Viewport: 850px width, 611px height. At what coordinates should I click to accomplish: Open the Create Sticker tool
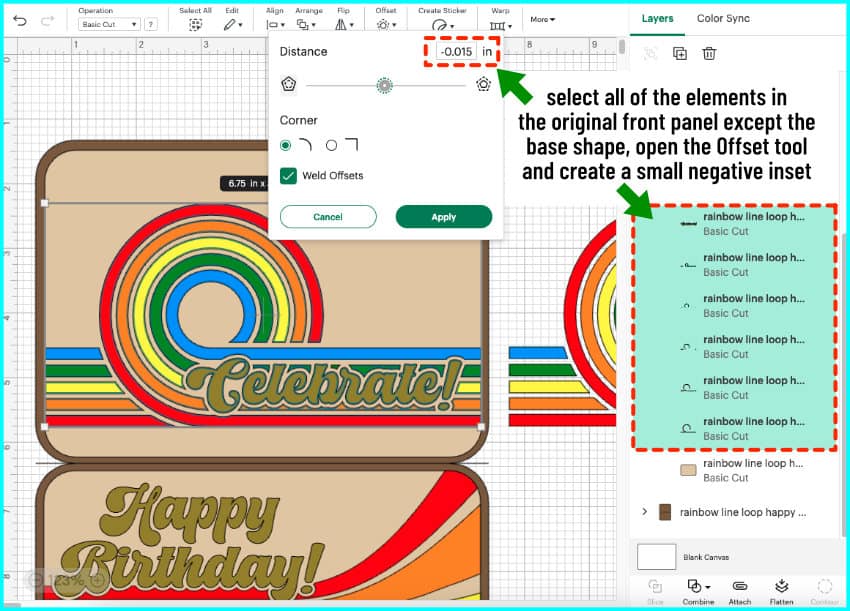[x=442, y=25]
